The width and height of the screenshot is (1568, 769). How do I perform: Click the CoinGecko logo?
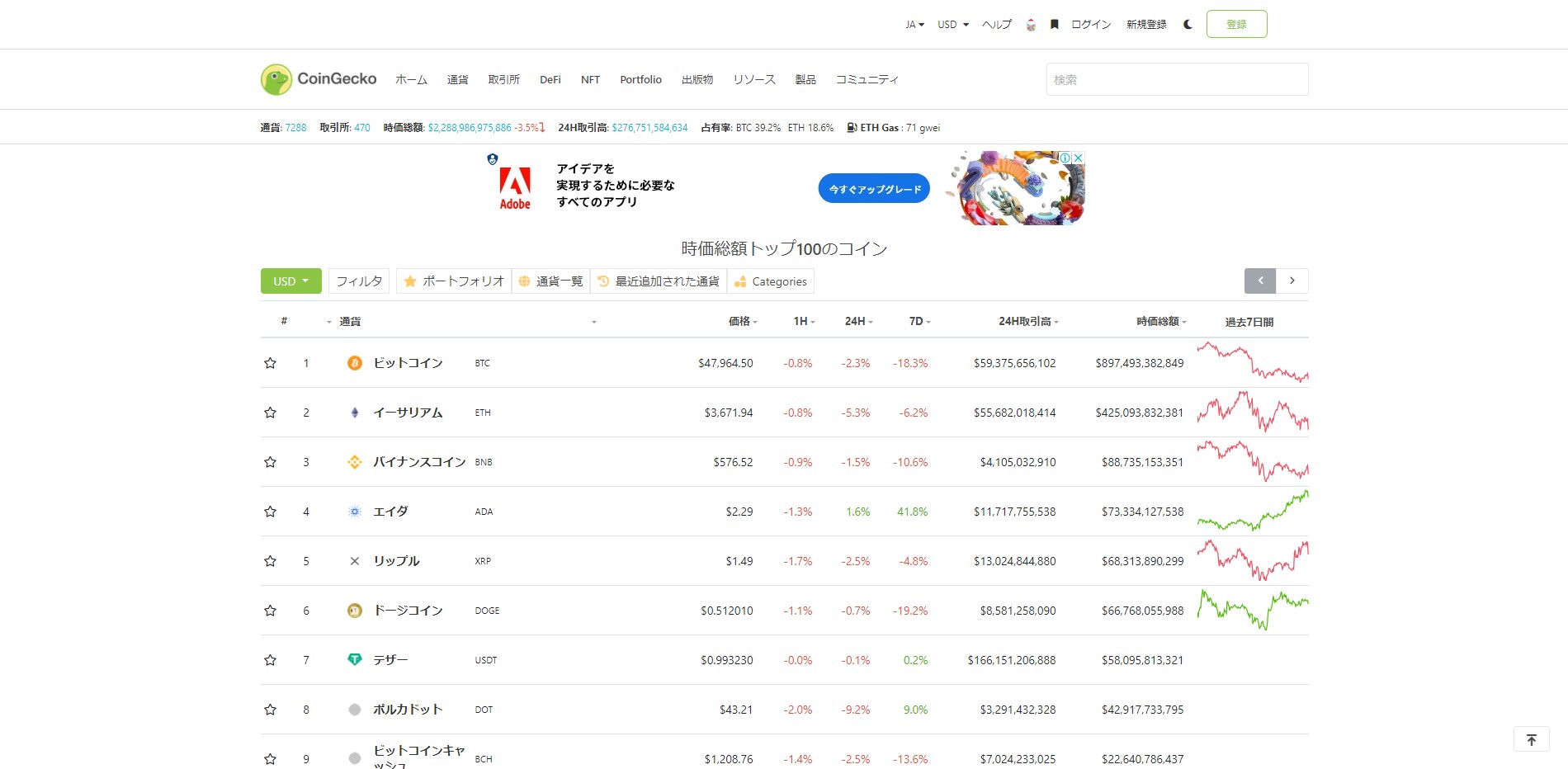point(319,79)
